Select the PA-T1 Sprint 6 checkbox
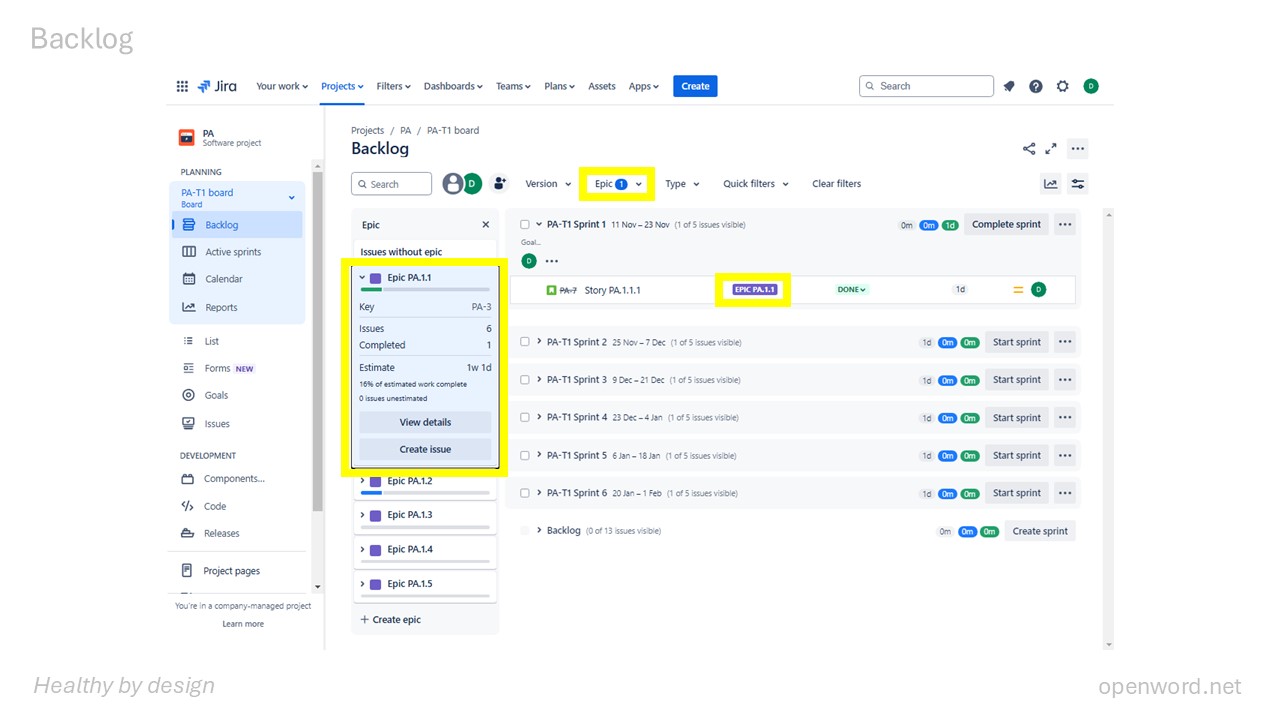Image resolution: width=1280 pixels, height=720 pixels. point(525,493)
